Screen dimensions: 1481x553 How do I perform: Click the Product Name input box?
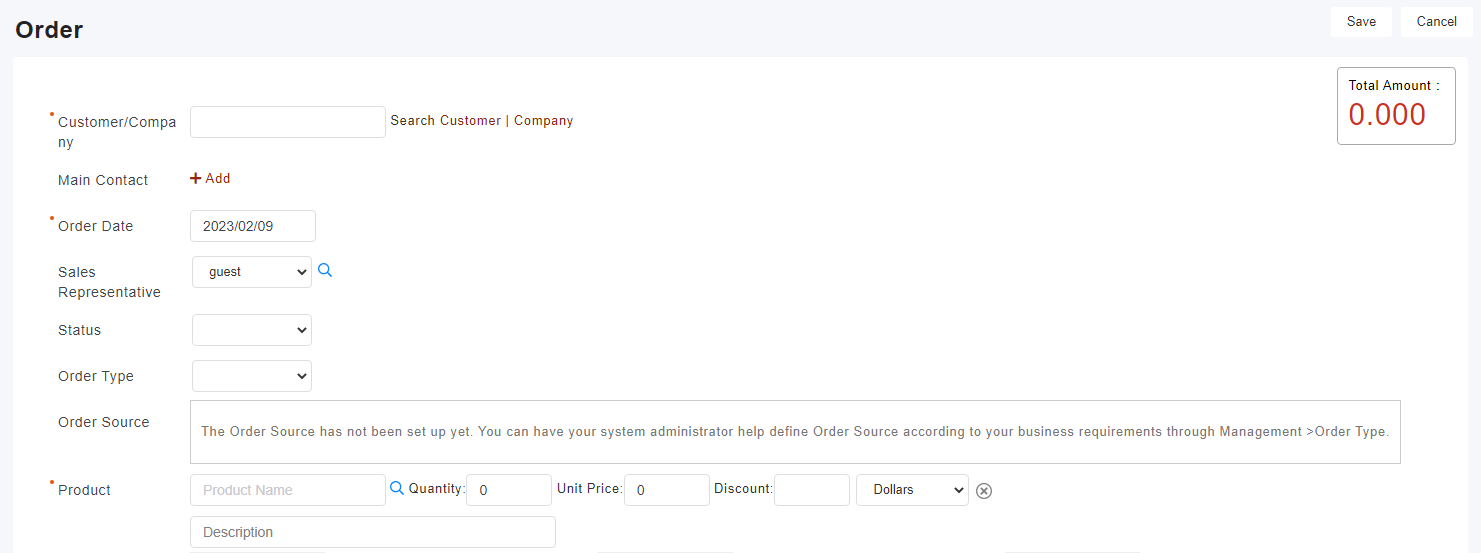[x=288, y=490]
